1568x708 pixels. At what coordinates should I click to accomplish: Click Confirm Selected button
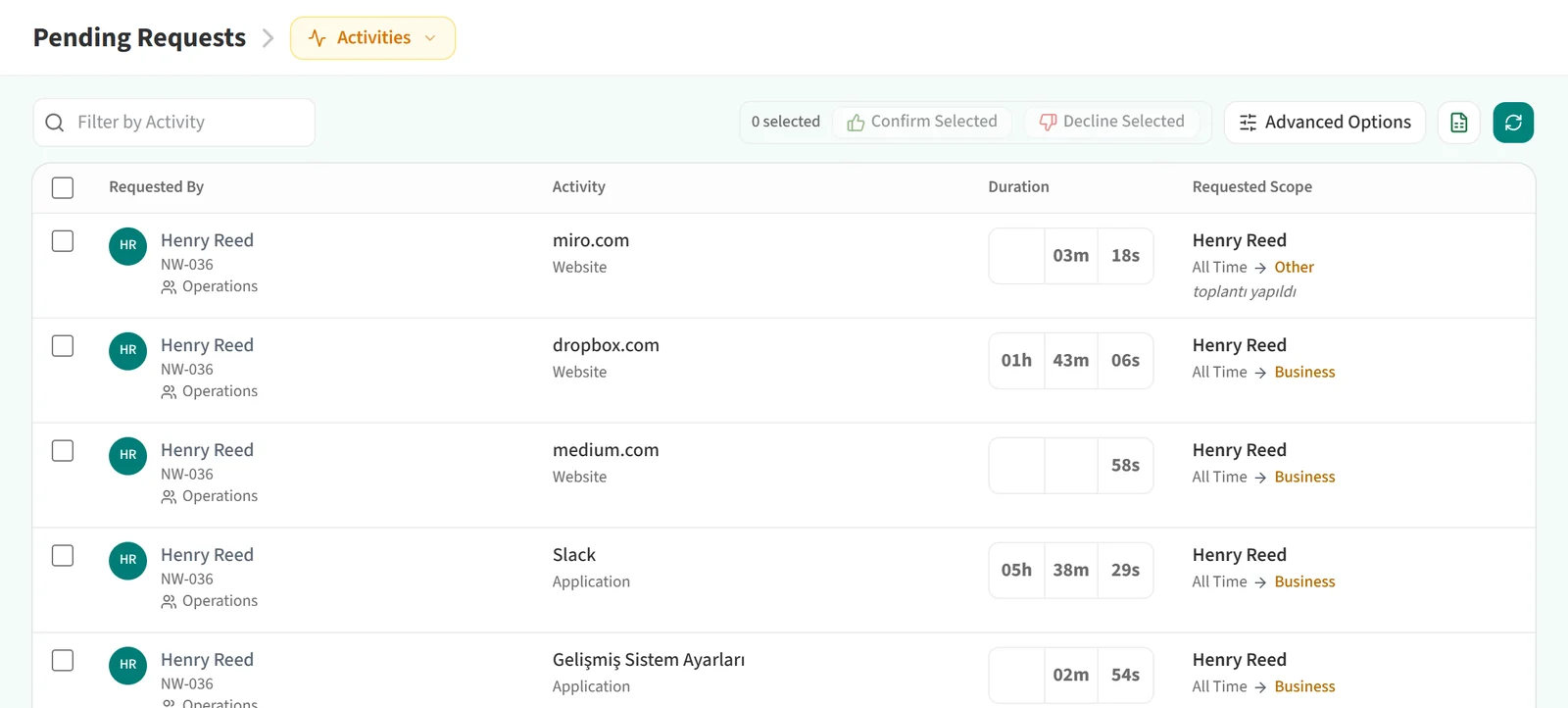click(x=922, y=122)
